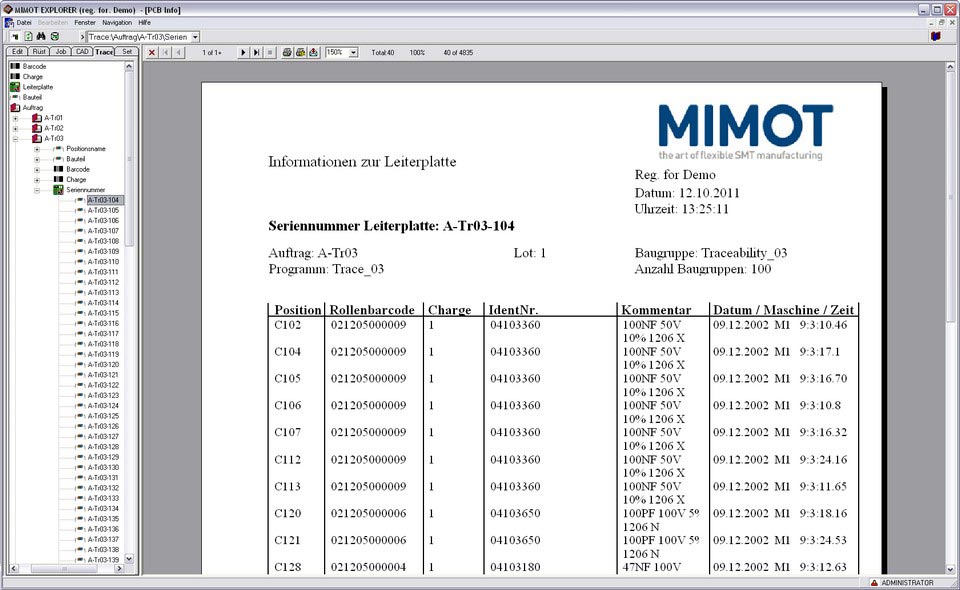960x590 pixels.
Task: Go to the first page of the report
Action: tap(165, 53)
